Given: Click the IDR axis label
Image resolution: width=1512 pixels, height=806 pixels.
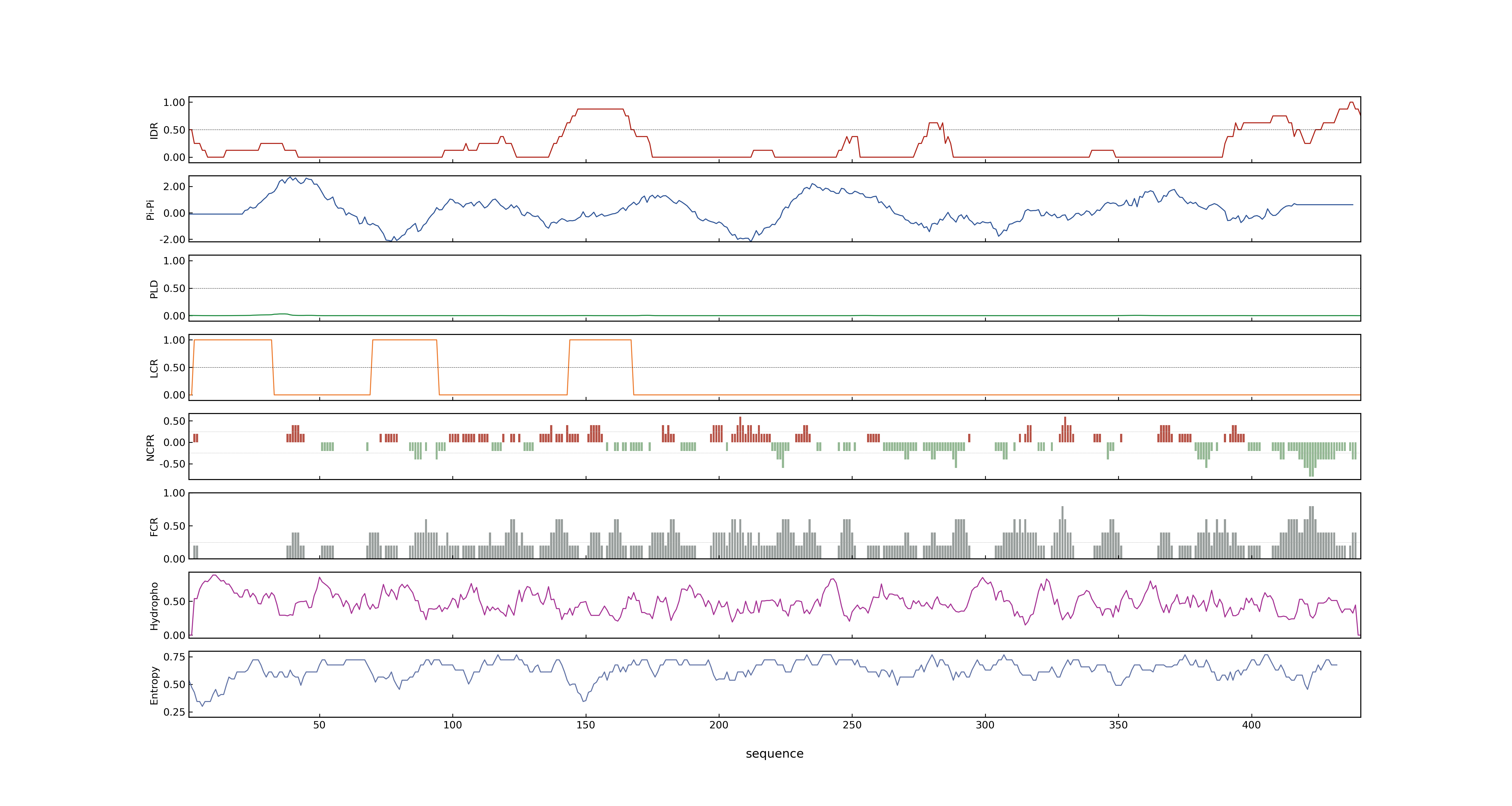Looking at the screenshot, I should [x=154, y=130].
